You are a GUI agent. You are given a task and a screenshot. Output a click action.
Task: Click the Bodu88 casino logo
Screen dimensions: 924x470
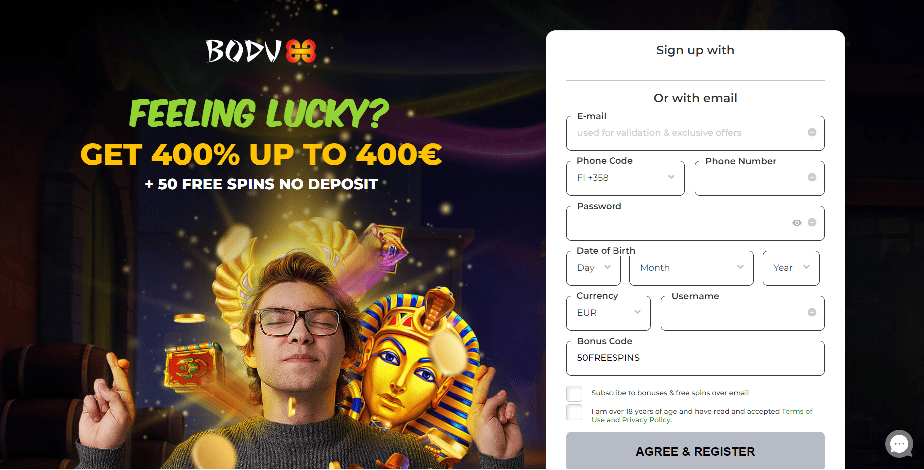tap(261, 51)
